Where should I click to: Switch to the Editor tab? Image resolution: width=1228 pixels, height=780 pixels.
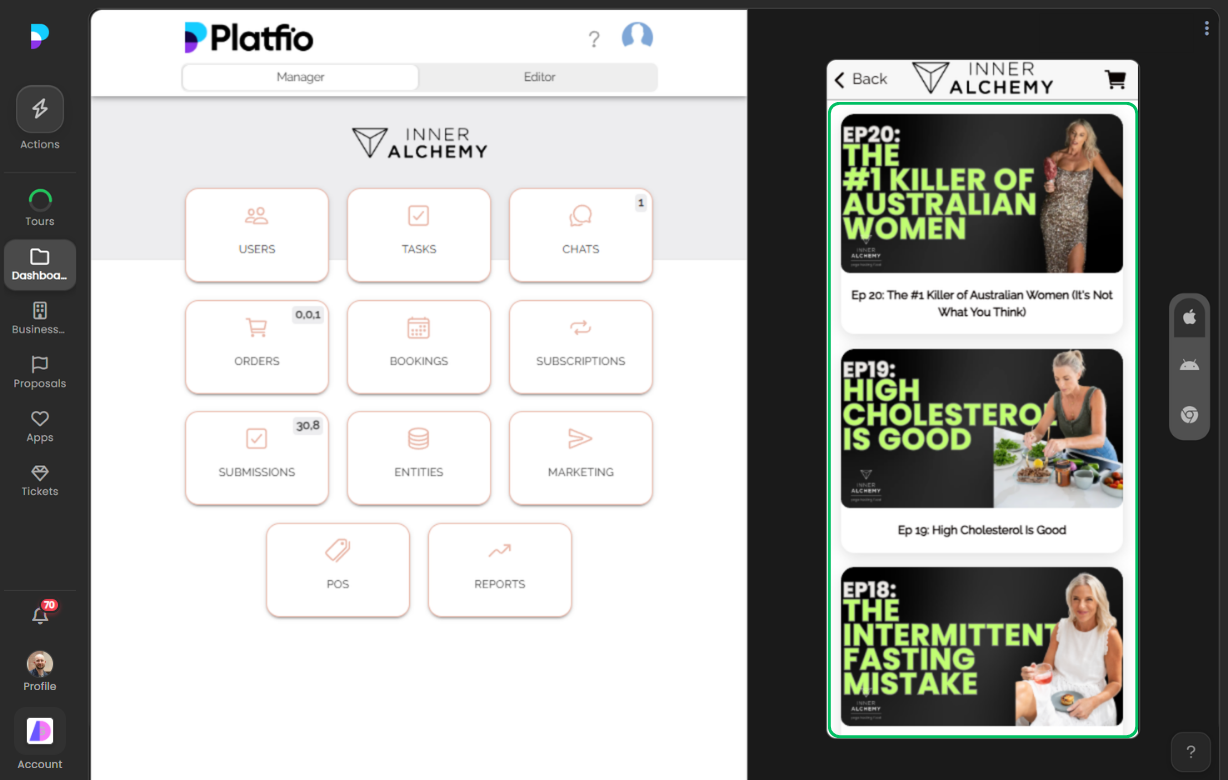pyautogui.click(x=538, y=76)
